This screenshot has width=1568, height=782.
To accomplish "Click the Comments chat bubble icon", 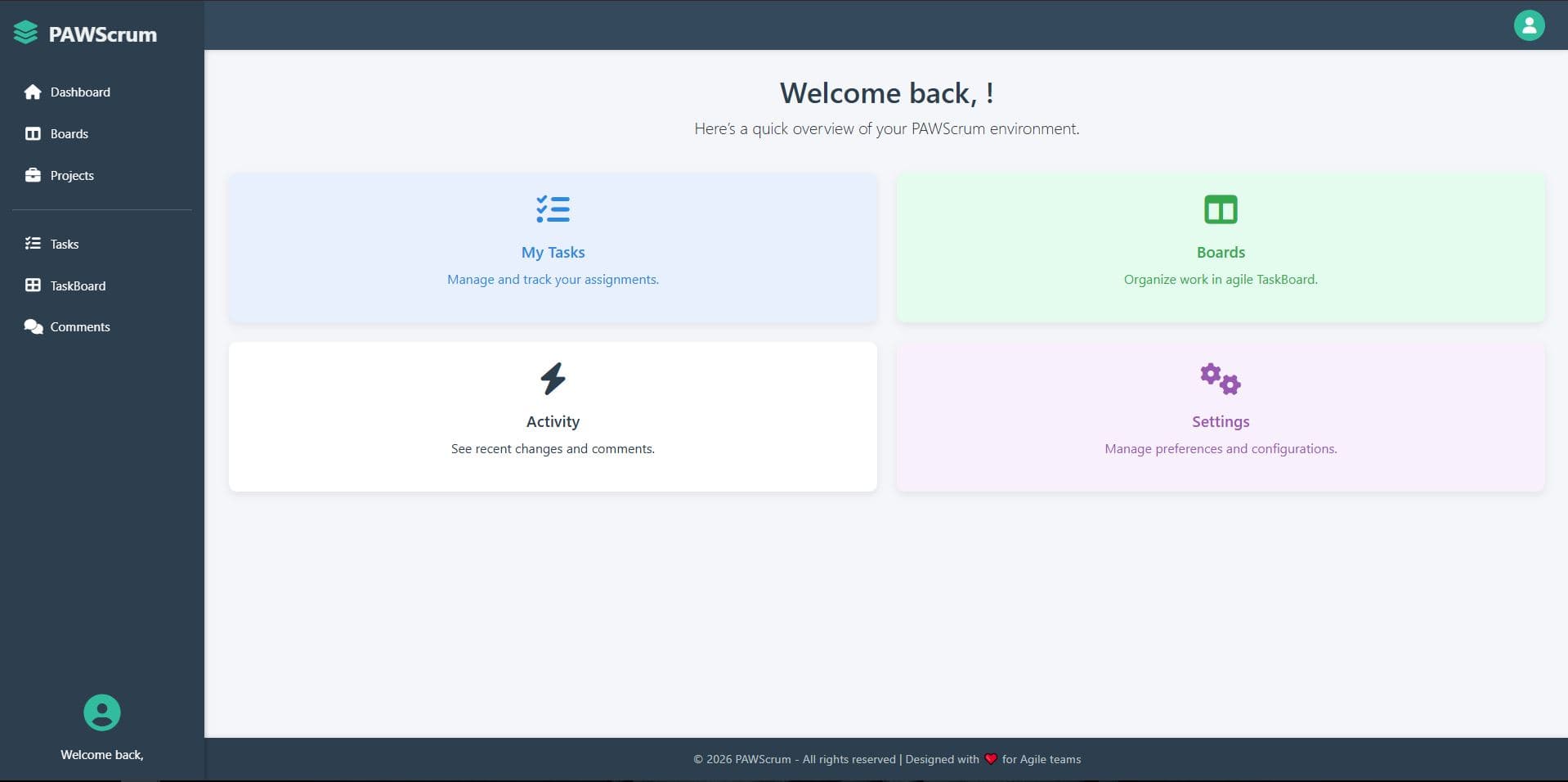I will click(x=33, y=326).
